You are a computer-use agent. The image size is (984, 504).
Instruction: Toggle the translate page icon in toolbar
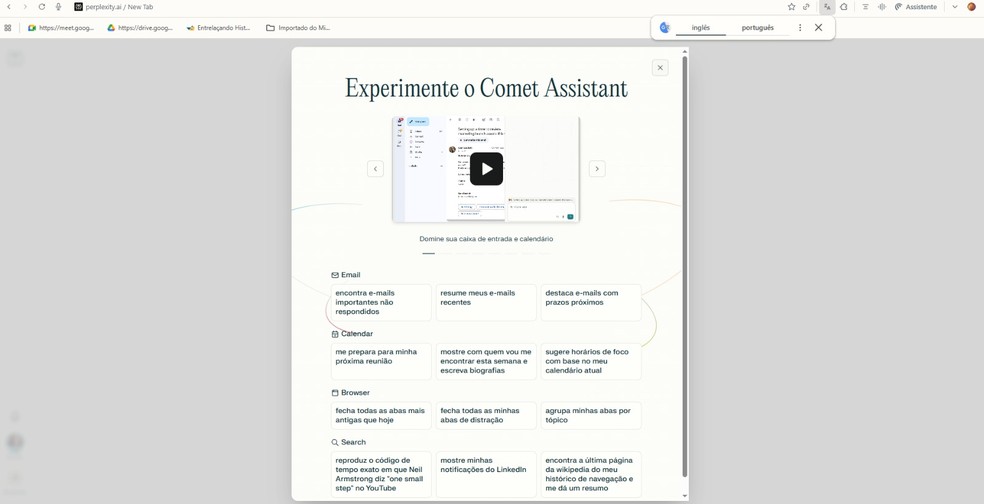pos(827,7)
